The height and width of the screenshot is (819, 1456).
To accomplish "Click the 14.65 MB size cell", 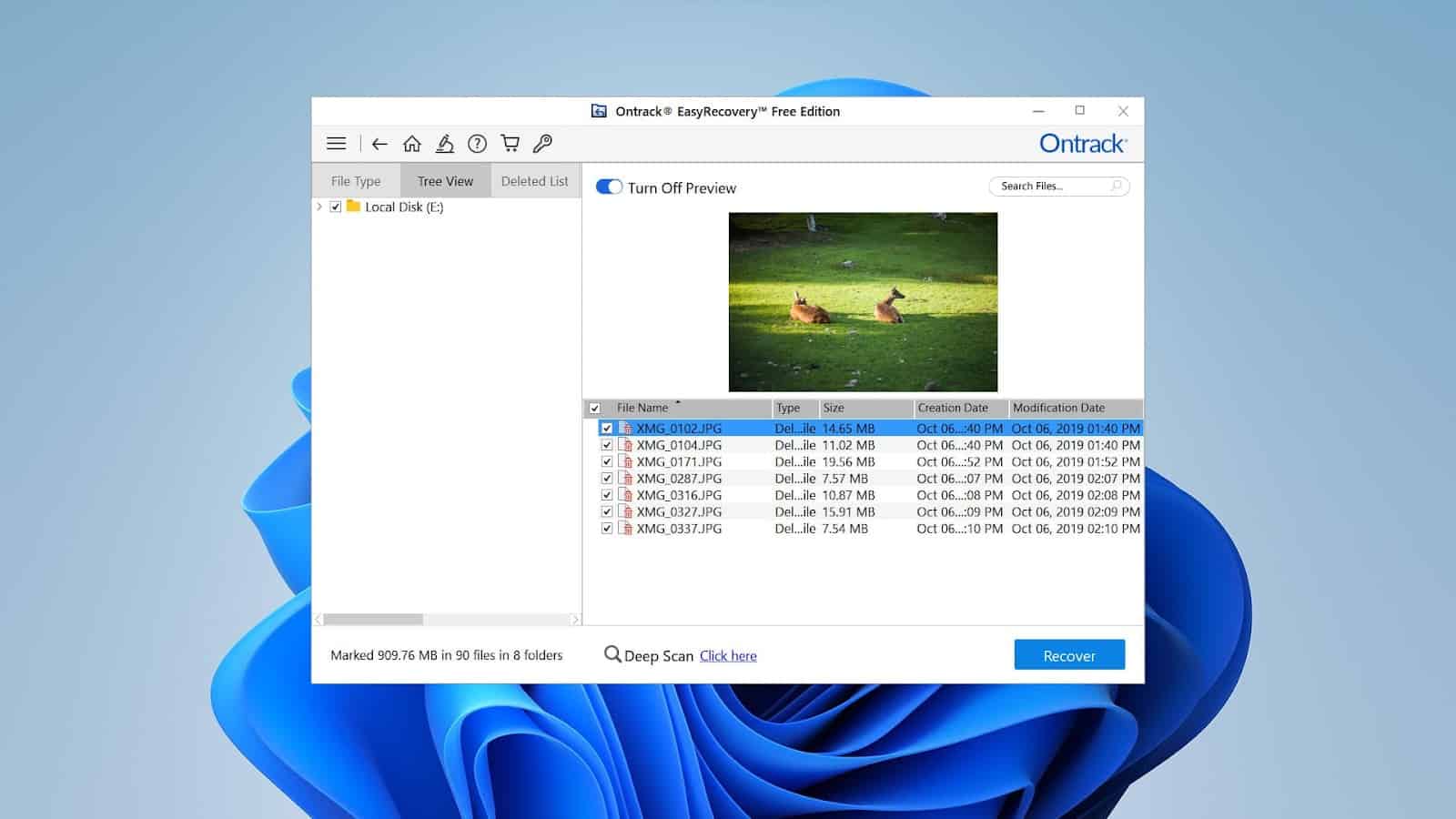I will (848, 428).
